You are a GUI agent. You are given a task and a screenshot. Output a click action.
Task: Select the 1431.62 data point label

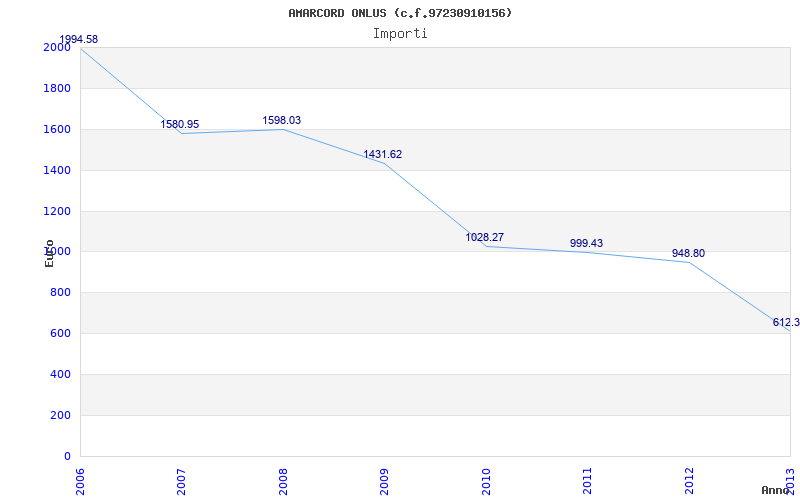(x=383, y=154)
